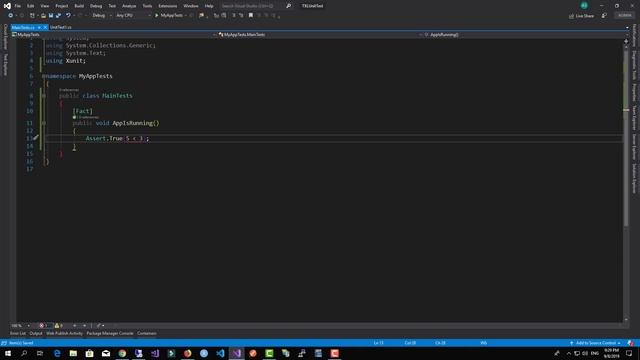The height and width of the screenshot is (360, 640).
Task: Open the Window menu
Action: pyautogui.click(x=191, y=6)
